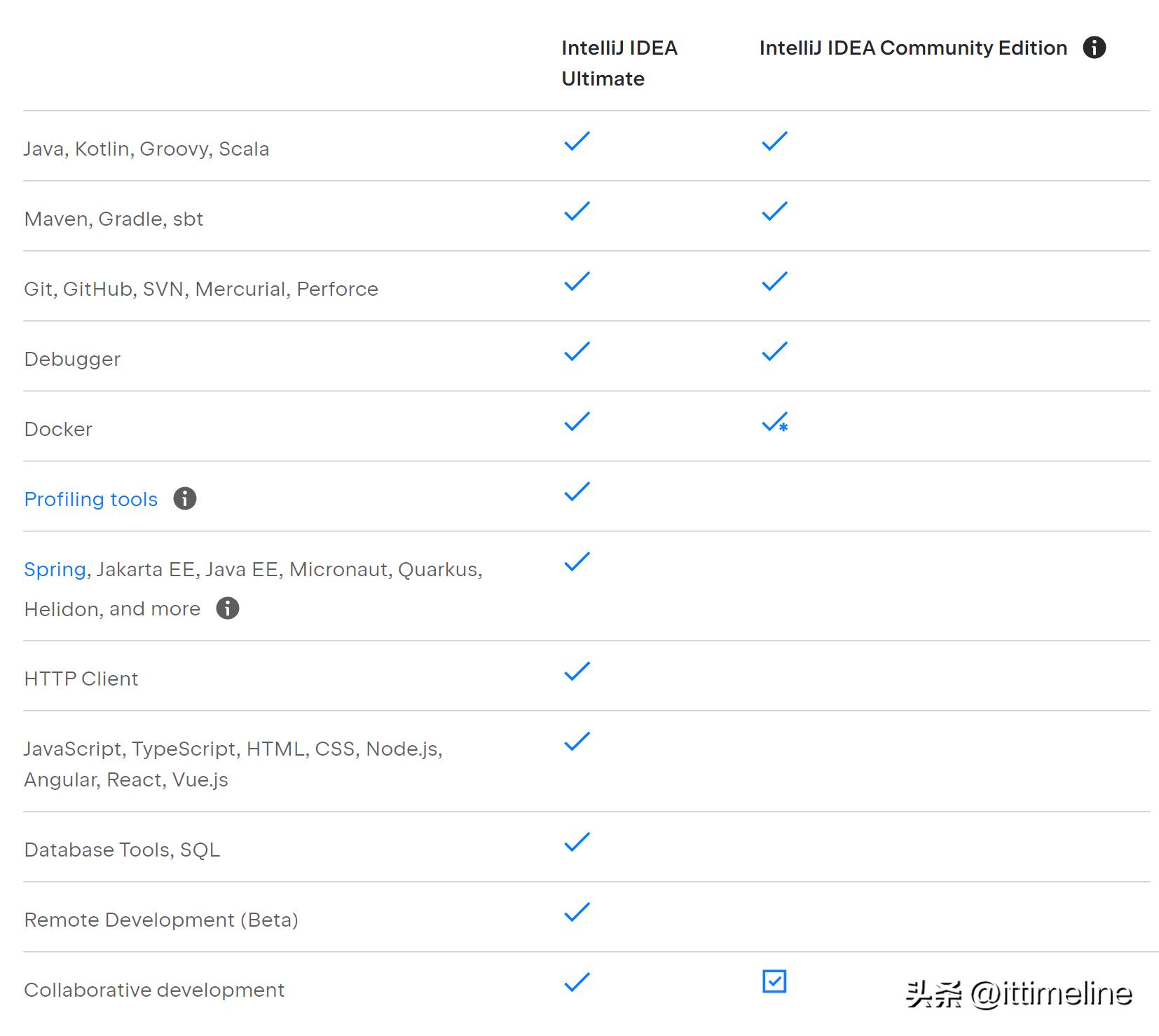The height and width of the screenshot is (1036, 1159).
Task: Click info icon beside Community Edition header
Action: [1094, 48]
